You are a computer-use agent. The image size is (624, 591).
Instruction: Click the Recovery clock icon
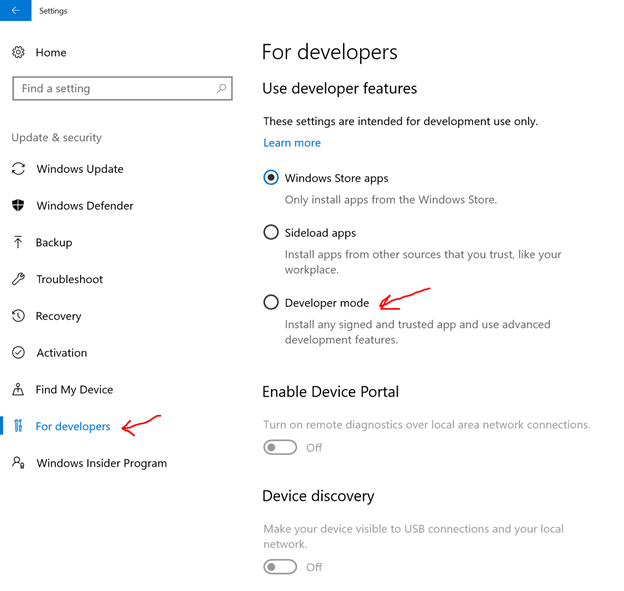[x=18, y=316]
